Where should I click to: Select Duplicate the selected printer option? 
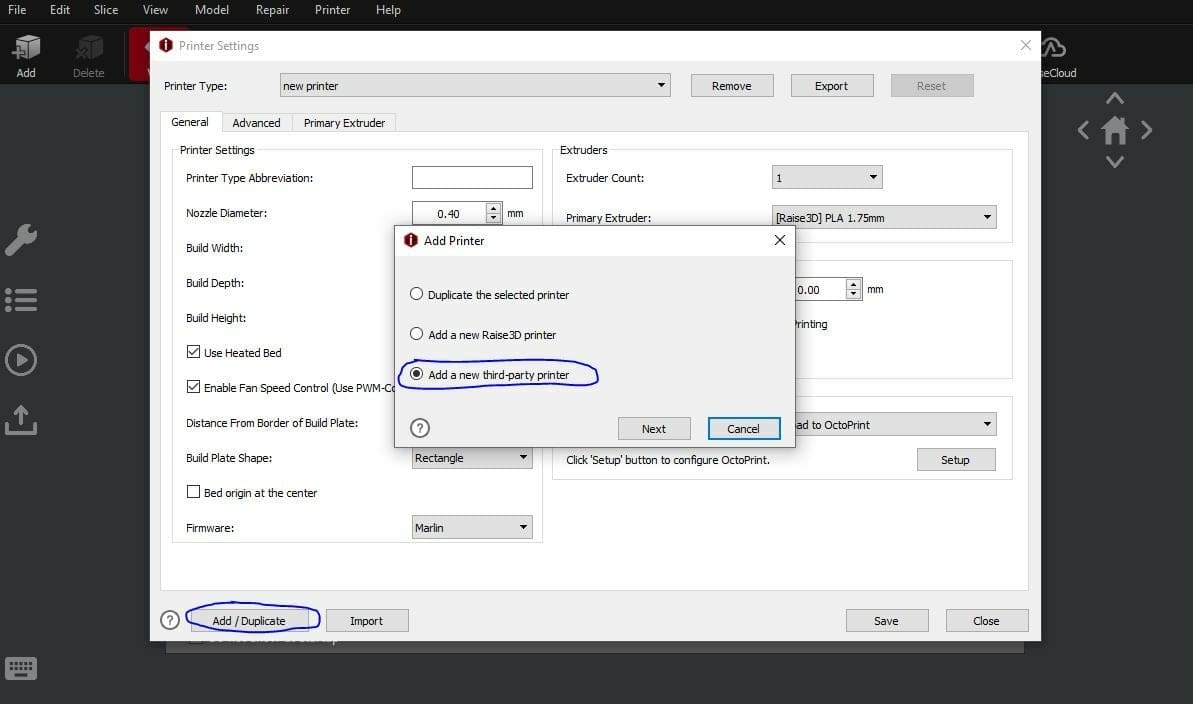point(417,295)
